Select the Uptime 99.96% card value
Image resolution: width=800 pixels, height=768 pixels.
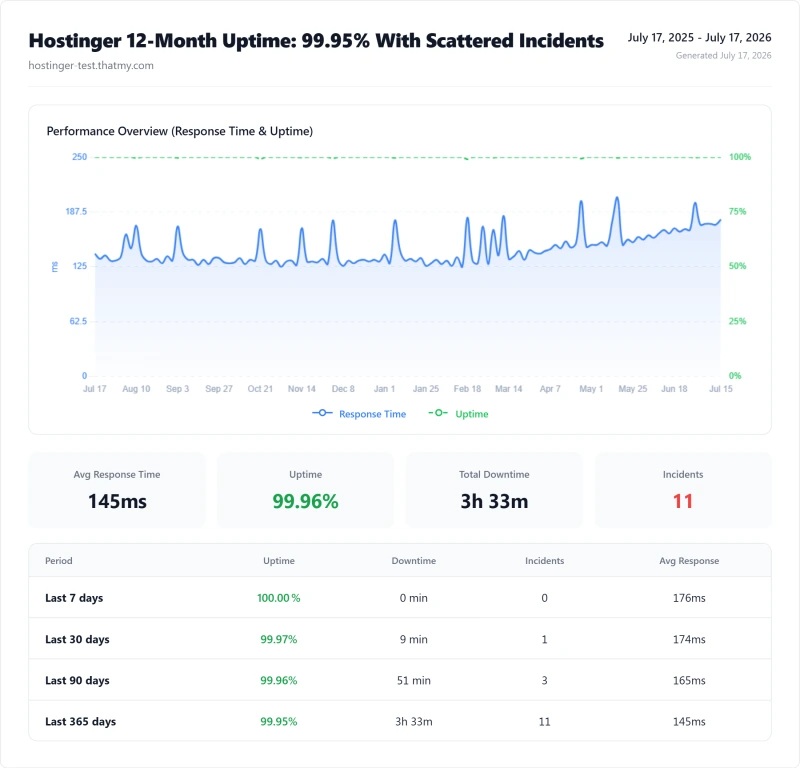click(x=305, y=501)
